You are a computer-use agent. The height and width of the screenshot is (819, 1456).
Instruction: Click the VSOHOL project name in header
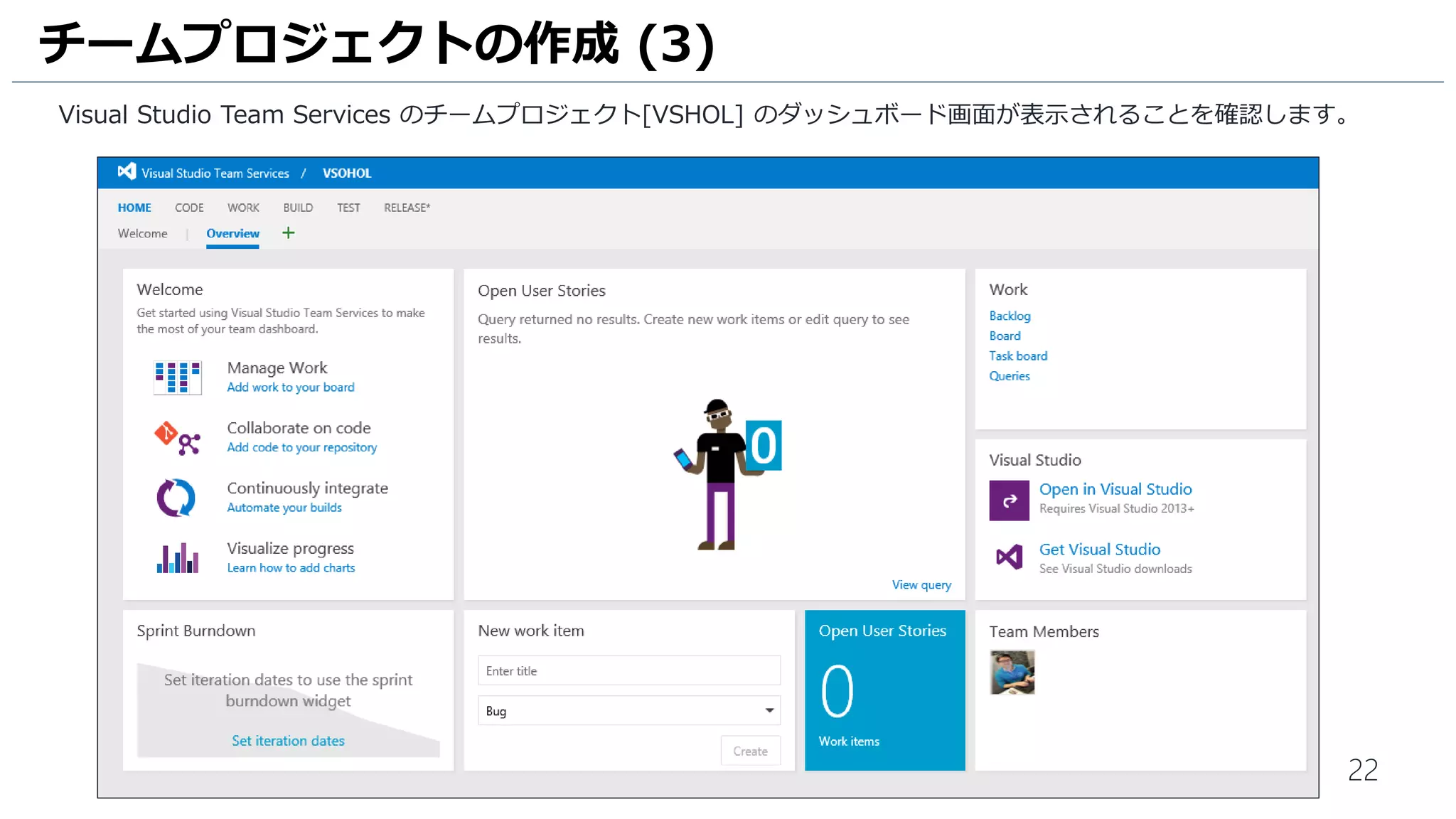tap(347, 173)
